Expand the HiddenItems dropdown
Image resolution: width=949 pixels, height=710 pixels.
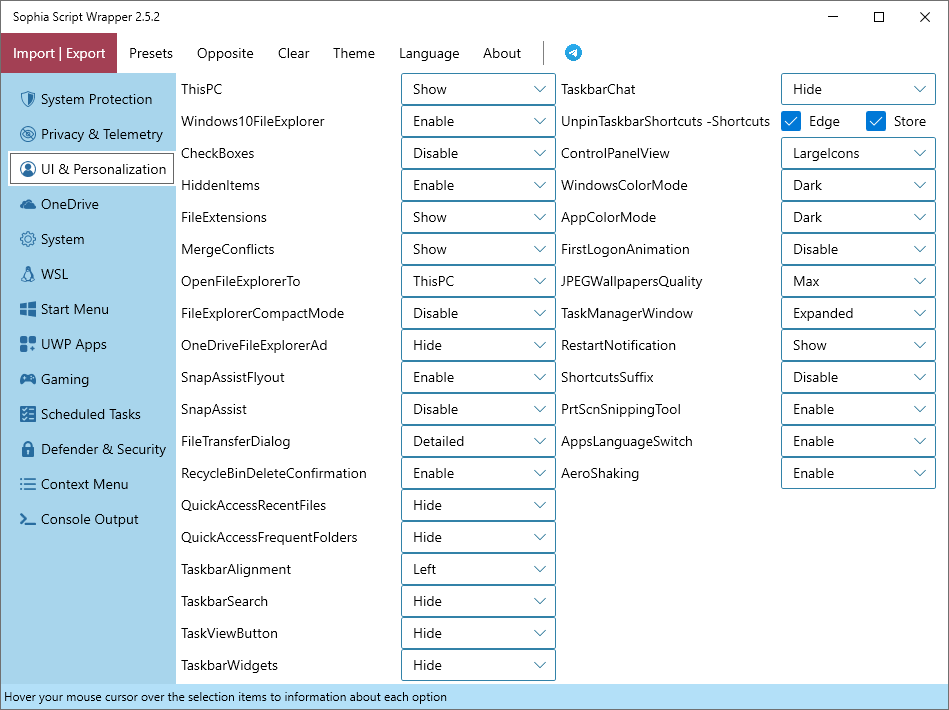pos(478,185)
